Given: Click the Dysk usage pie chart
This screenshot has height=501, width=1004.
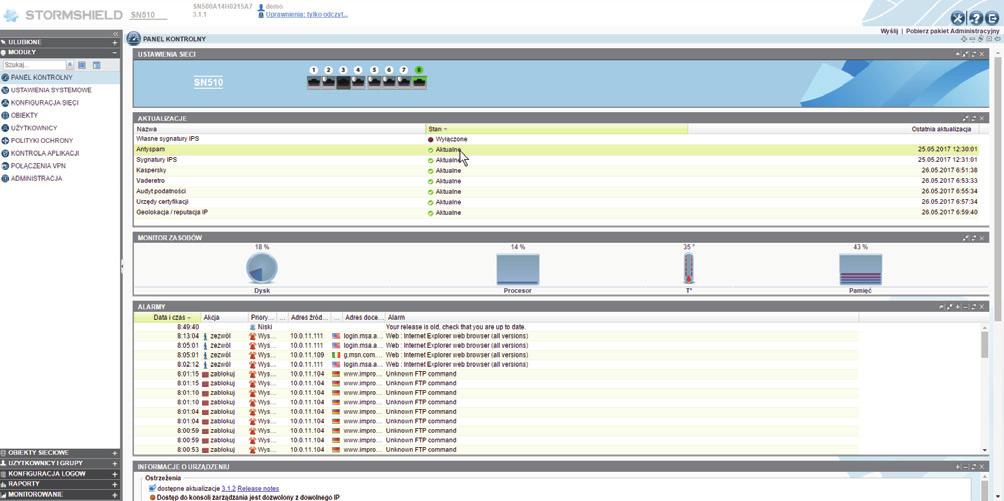Looking at the screenshot, I should [x=262, y=268].
